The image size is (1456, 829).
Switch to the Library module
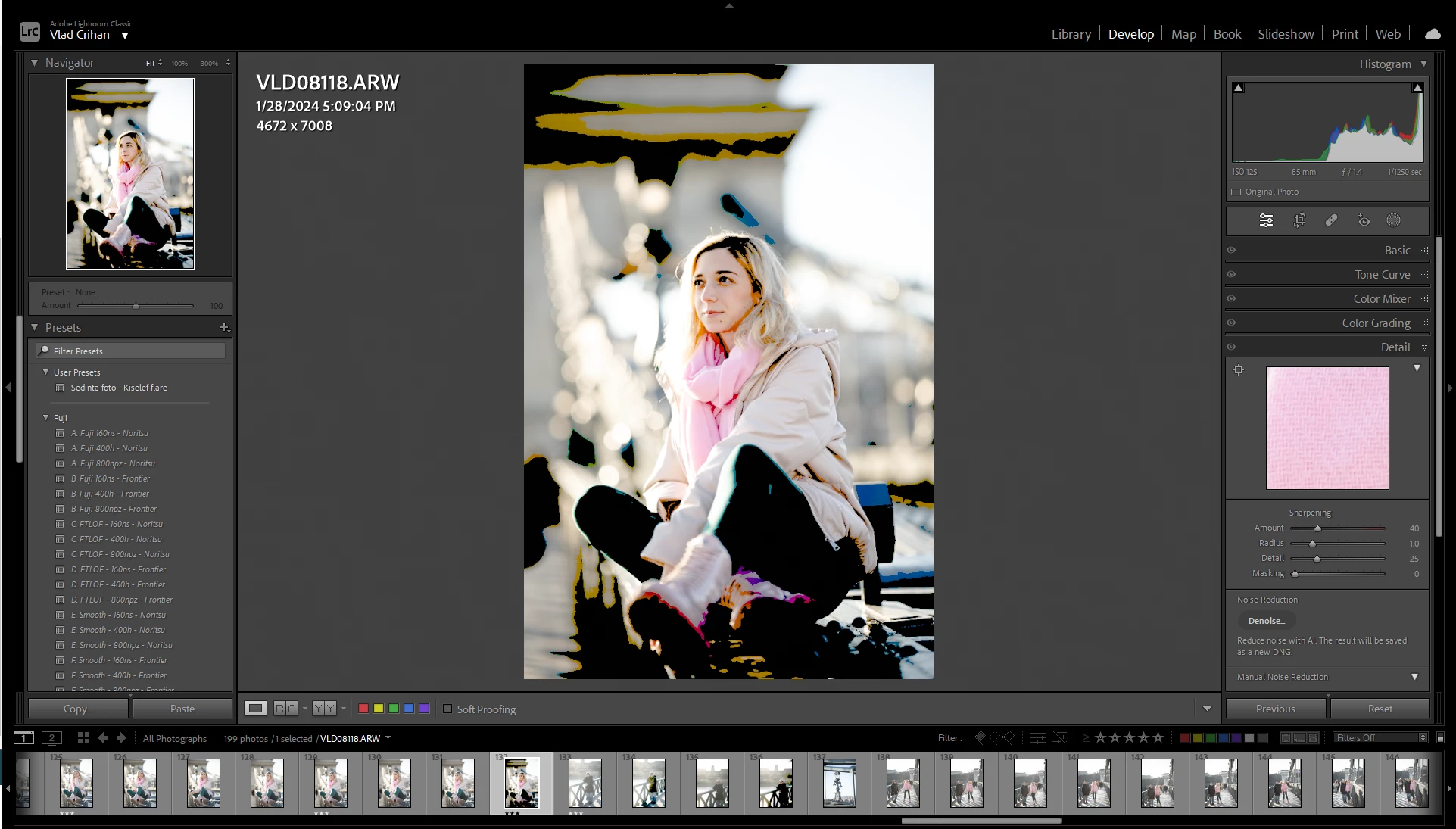[x=1071, y=34]
